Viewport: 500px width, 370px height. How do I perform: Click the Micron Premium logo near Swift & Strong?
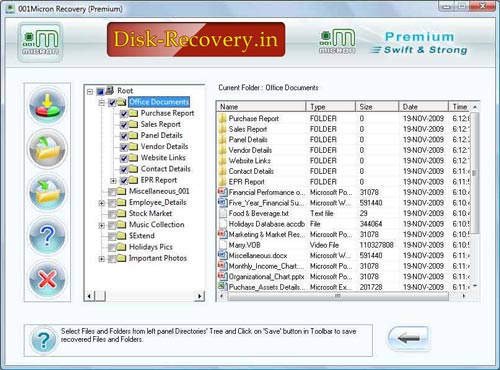(x=337, y=42)
